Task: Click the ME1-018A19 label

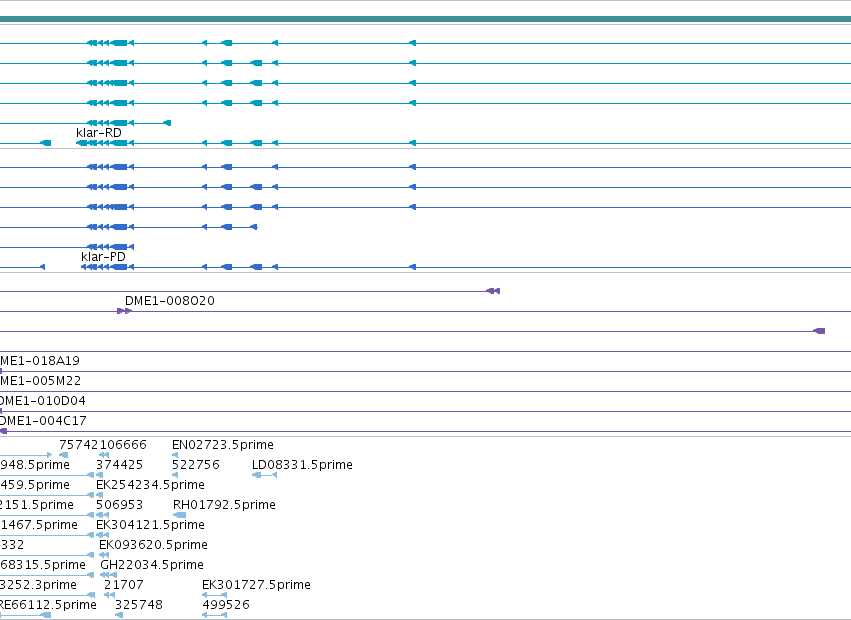Action: coord(40,361)
